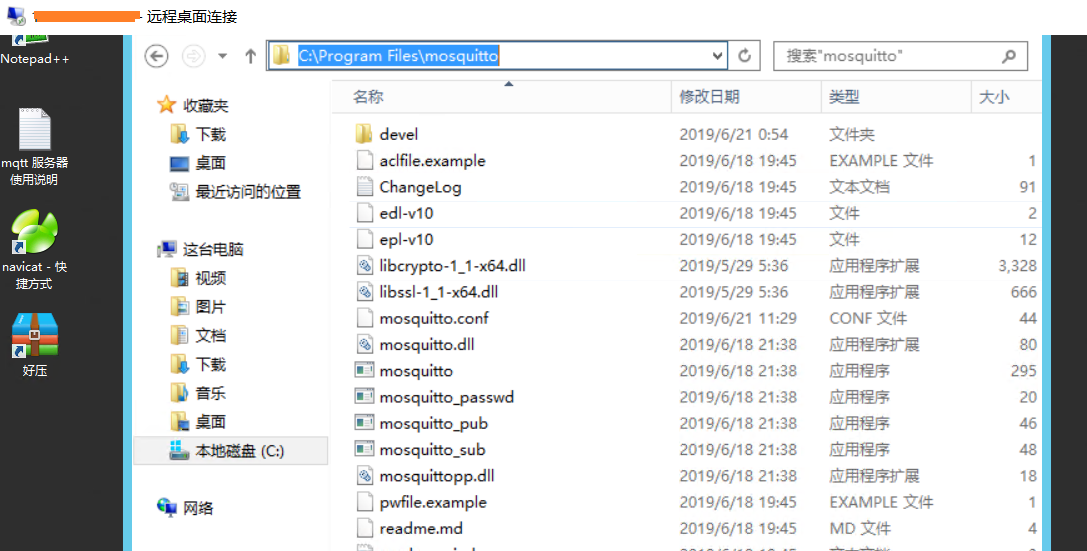Image resolution: width=1087 pixels, height=551 pixels.
Task: Sort files by 名称 column
Action: pyautogui.click(x=368, y=97)
